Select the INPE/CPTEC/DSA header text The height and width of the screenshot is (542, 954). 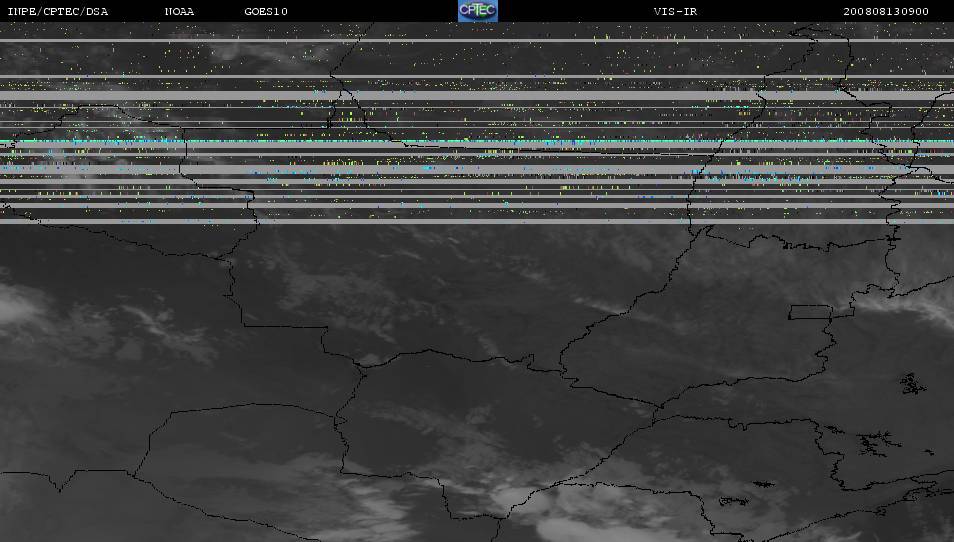[x=58, y=12]
